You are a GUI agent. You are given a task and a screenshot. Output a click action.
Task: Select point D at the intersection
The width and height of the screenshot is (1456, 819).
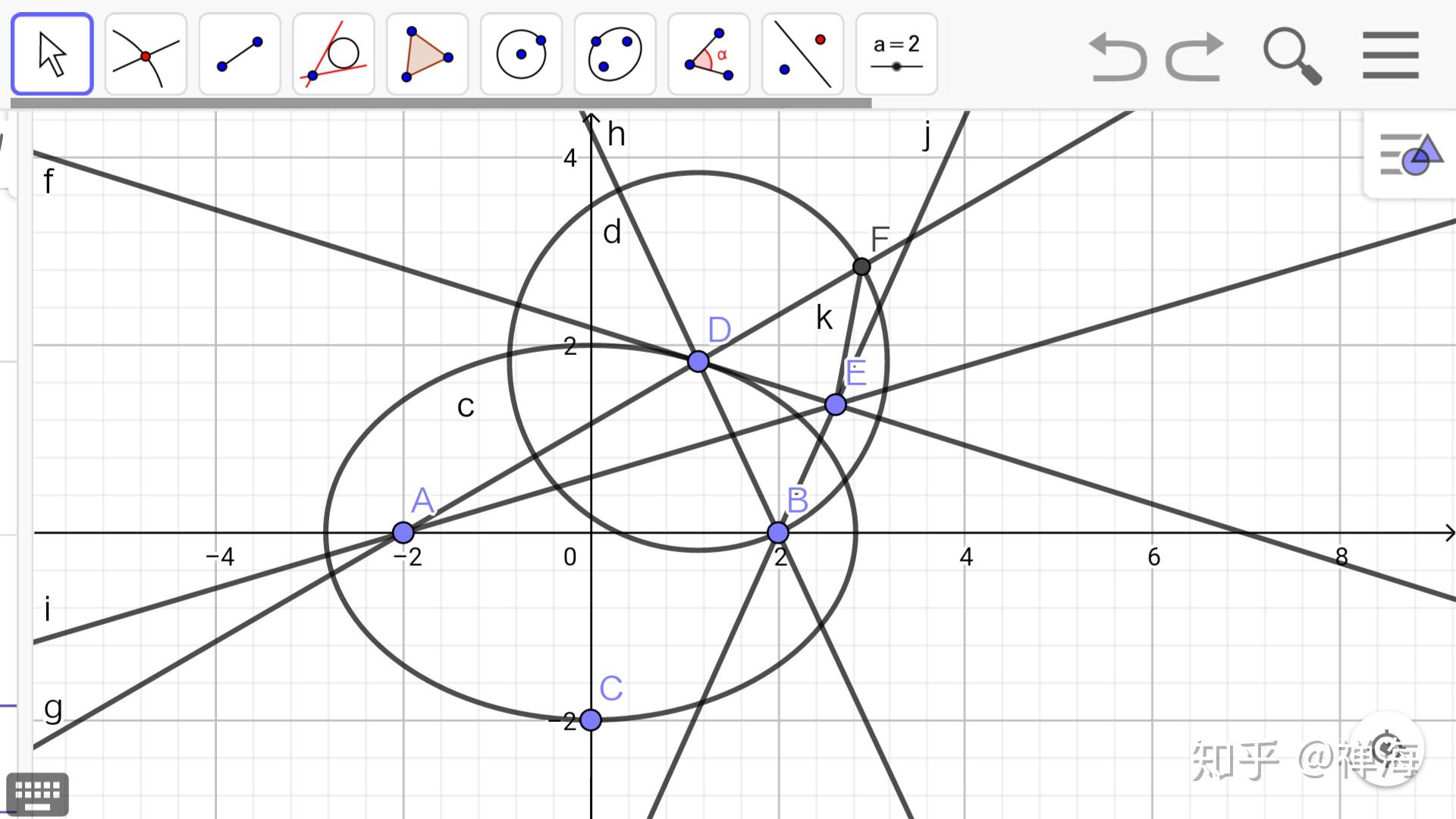(x=698, y=361)
